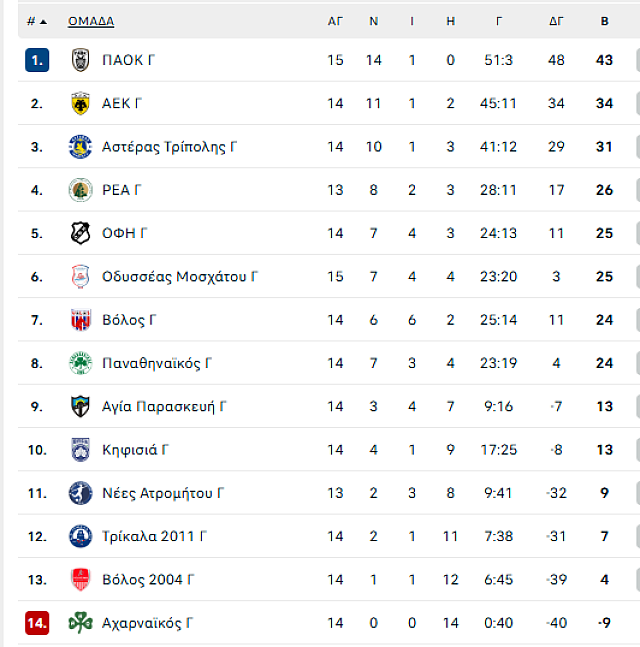Viewport: 640px width, 647px height.
Task: Select the ΑΓ matches-played column header
Action: coord(335,21)
